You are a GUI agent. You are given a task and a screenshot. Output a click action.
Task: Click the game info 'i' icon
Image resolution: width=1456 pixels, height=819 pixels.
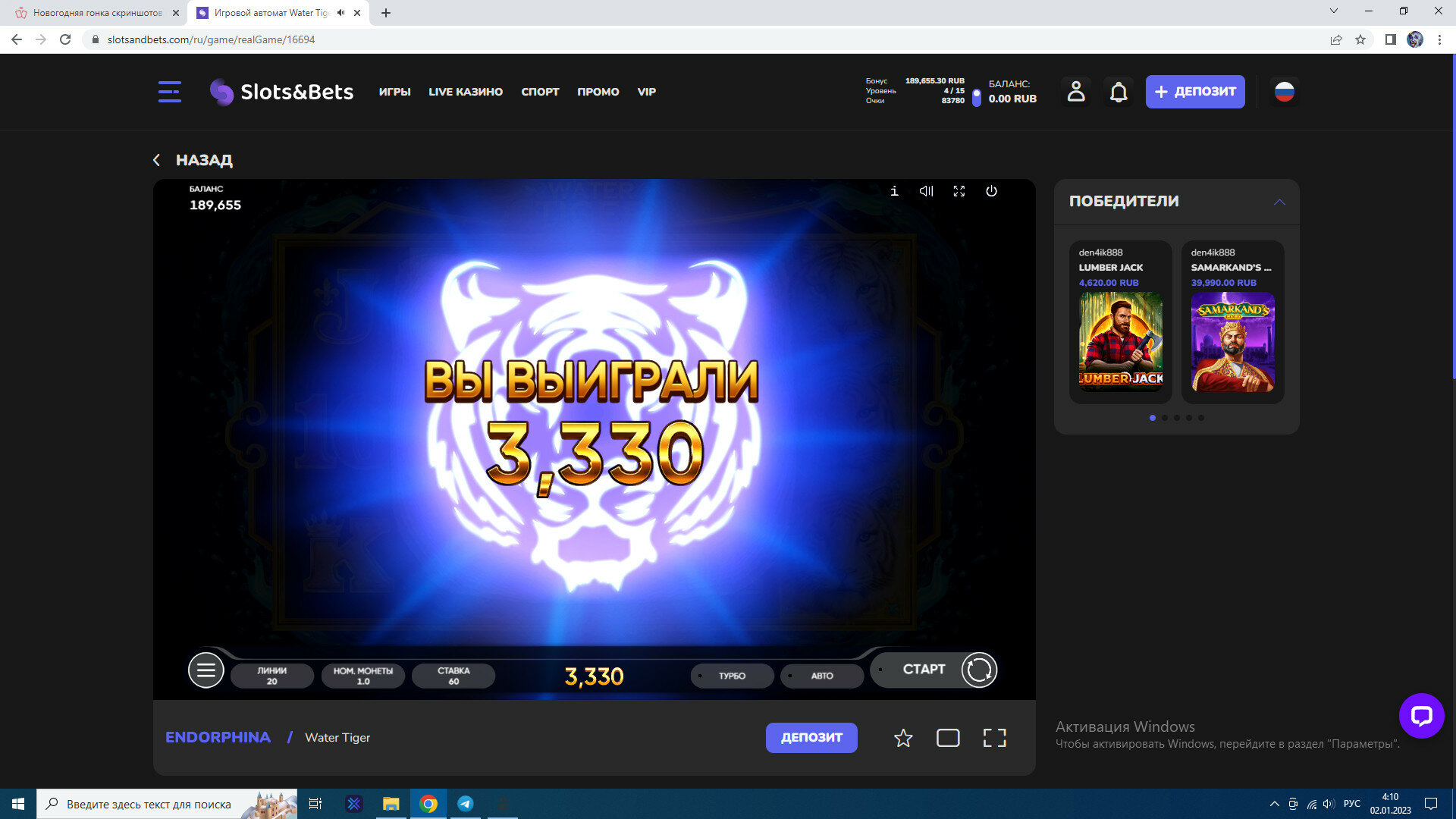894,191
